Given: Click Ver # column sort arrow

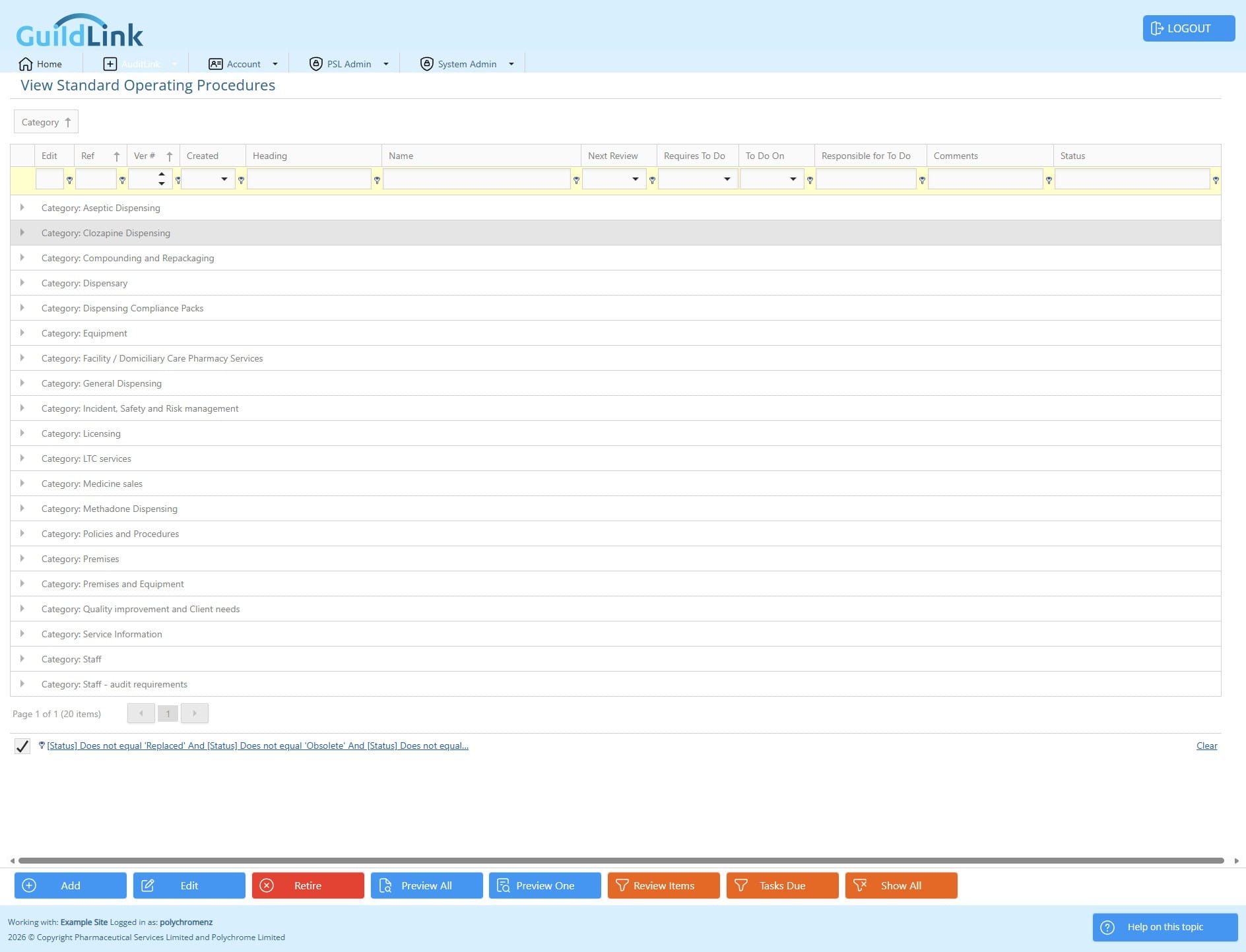Looking at the screenshot, I should pyautogui.click(x=170, y=156).
